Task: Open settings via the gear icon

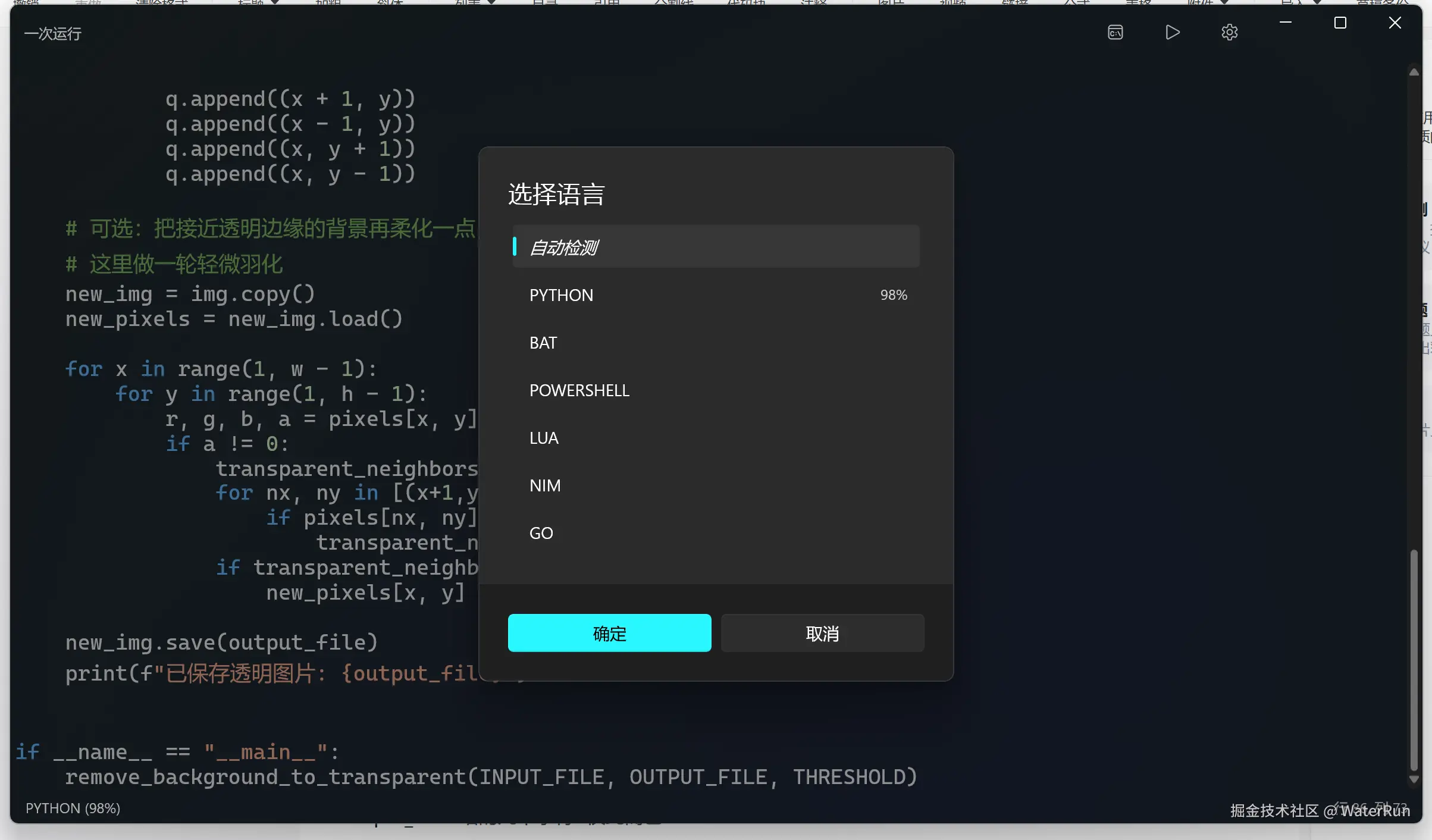Action: (x=1229, y=32)
